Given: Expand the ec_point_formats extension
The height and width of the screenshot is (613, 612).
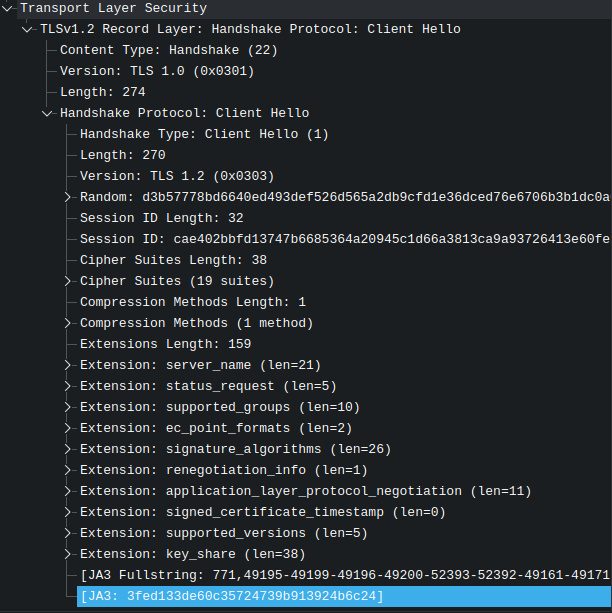Looking at the screenshot, I should (67, 428).
